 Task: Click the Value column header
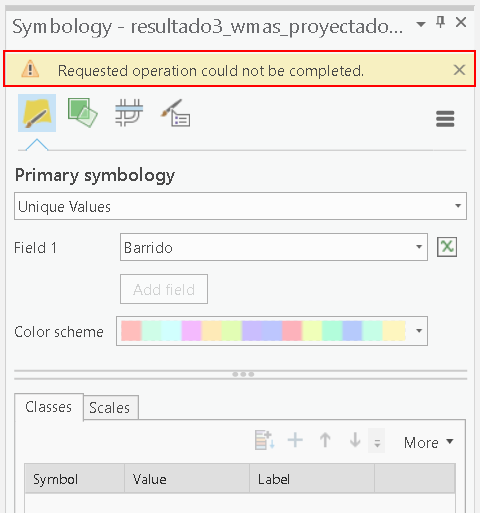click(187, 479)
